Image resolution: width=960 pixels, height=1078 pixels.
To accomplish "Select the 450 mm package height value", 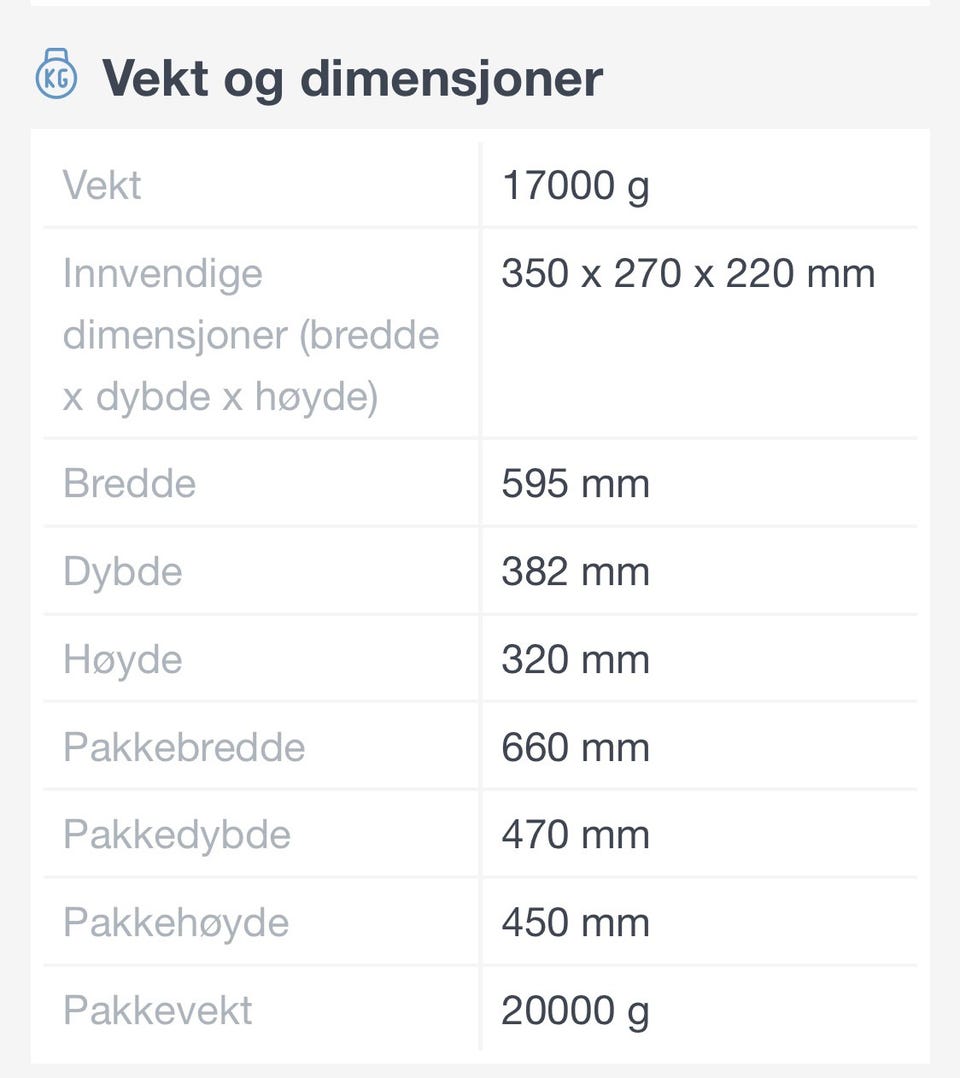I will 575,923.
